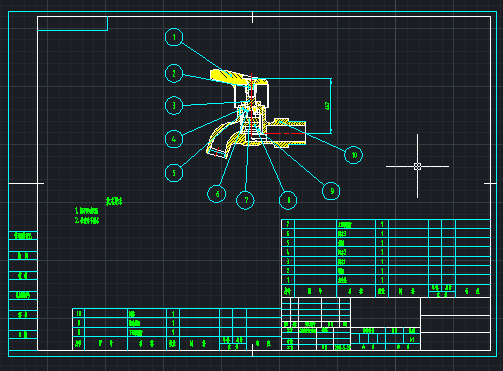503x371 pixels.
Task: Click the faucet spout outlet opening
Action: [217, 153]
